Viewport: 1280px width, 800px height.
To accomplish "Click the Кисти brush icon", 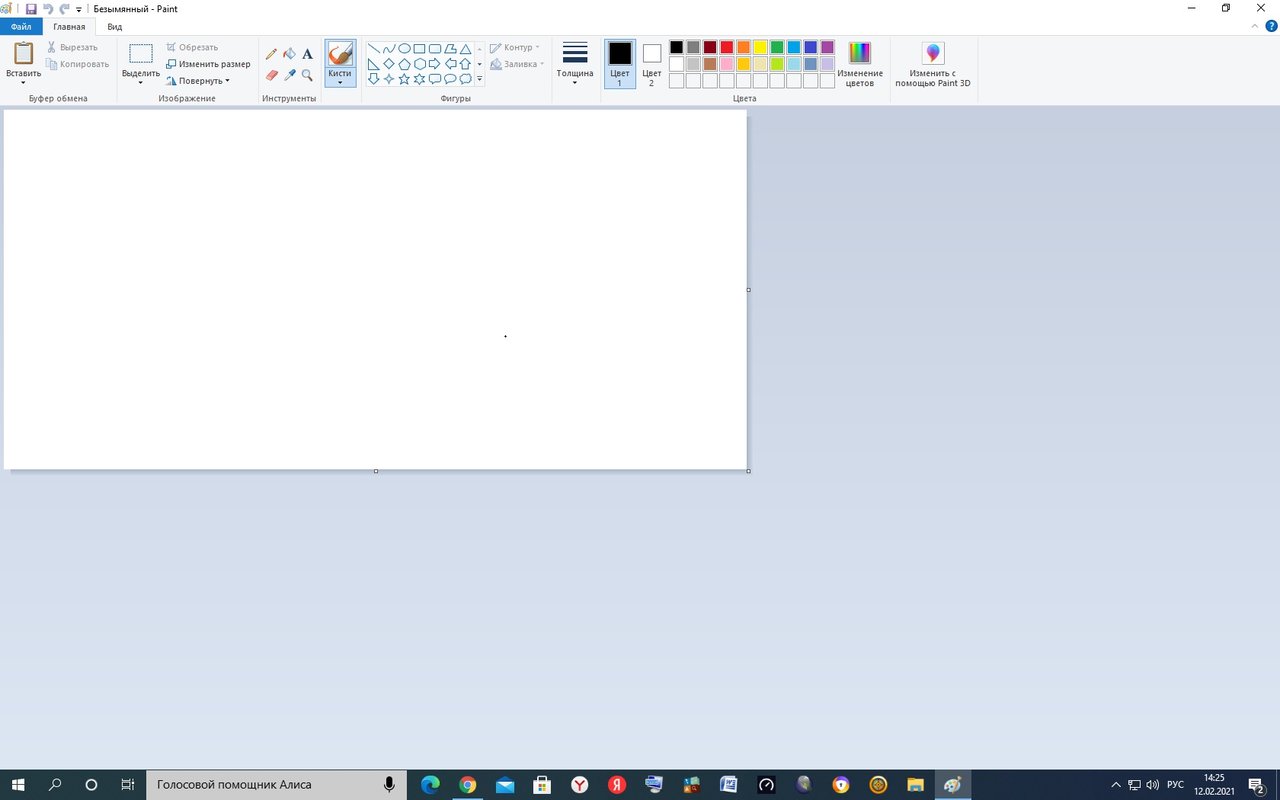I will (x=340, y=53).
